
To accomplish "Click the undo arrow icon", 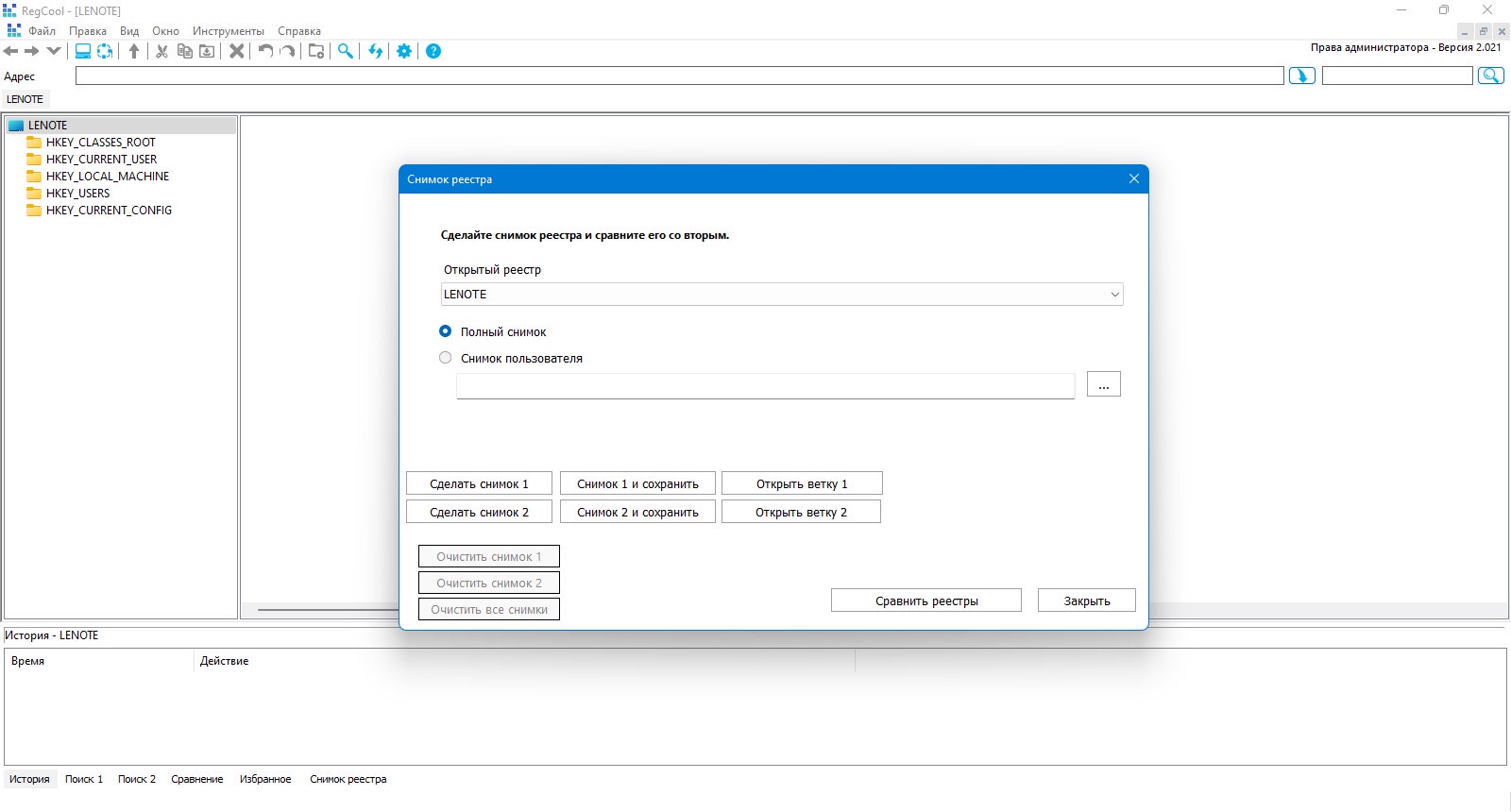I will (x=265, y=51).
